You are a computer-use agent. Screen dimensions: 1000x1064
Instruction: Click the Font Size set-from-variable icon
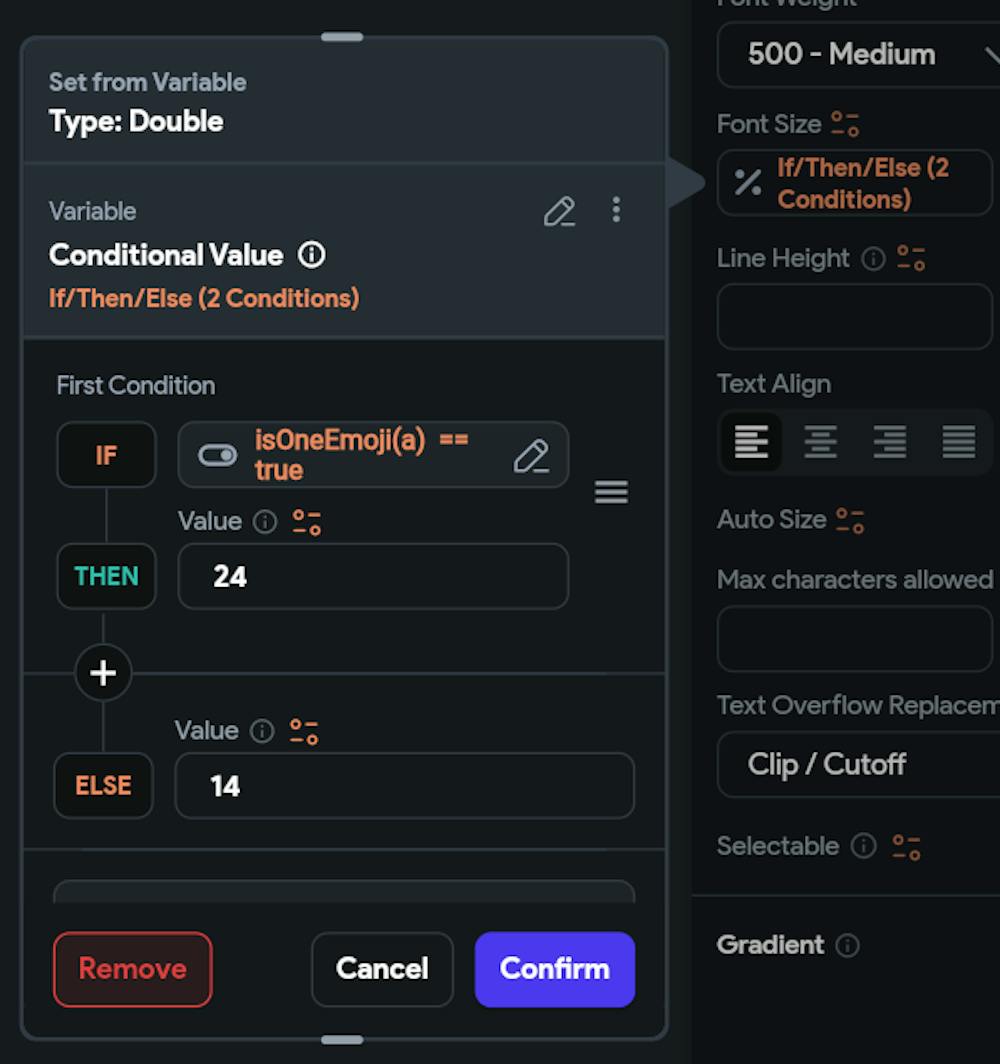pyautogui.click(x=845, y=124)
